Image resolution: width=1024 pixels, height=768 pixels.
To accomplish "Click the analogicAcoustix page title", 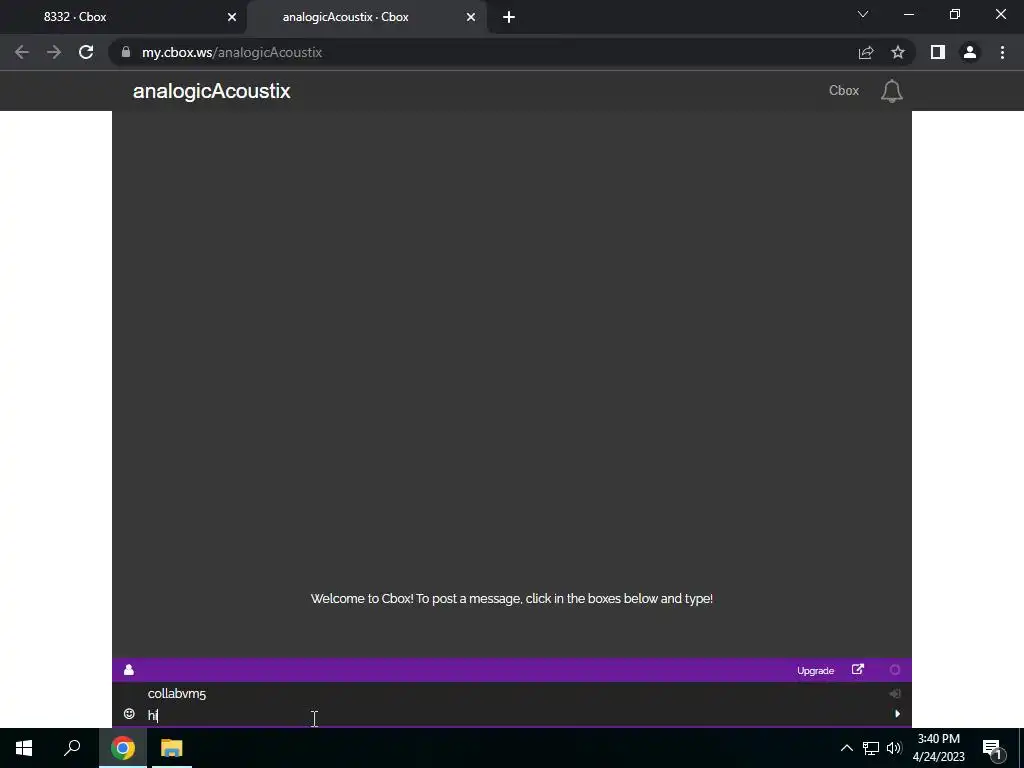I will tap(212, 91).
